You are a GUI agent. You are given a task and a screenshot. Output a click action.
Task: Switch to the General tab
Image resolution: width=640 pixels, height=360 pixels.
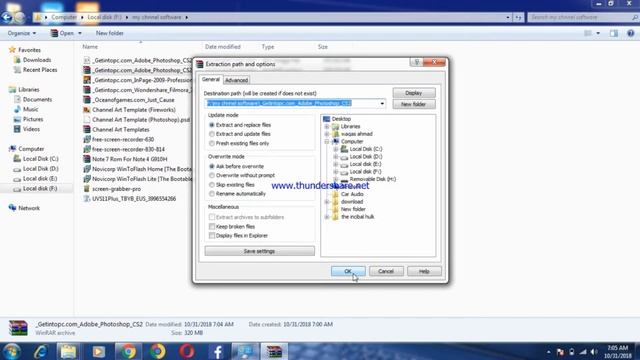211,79
